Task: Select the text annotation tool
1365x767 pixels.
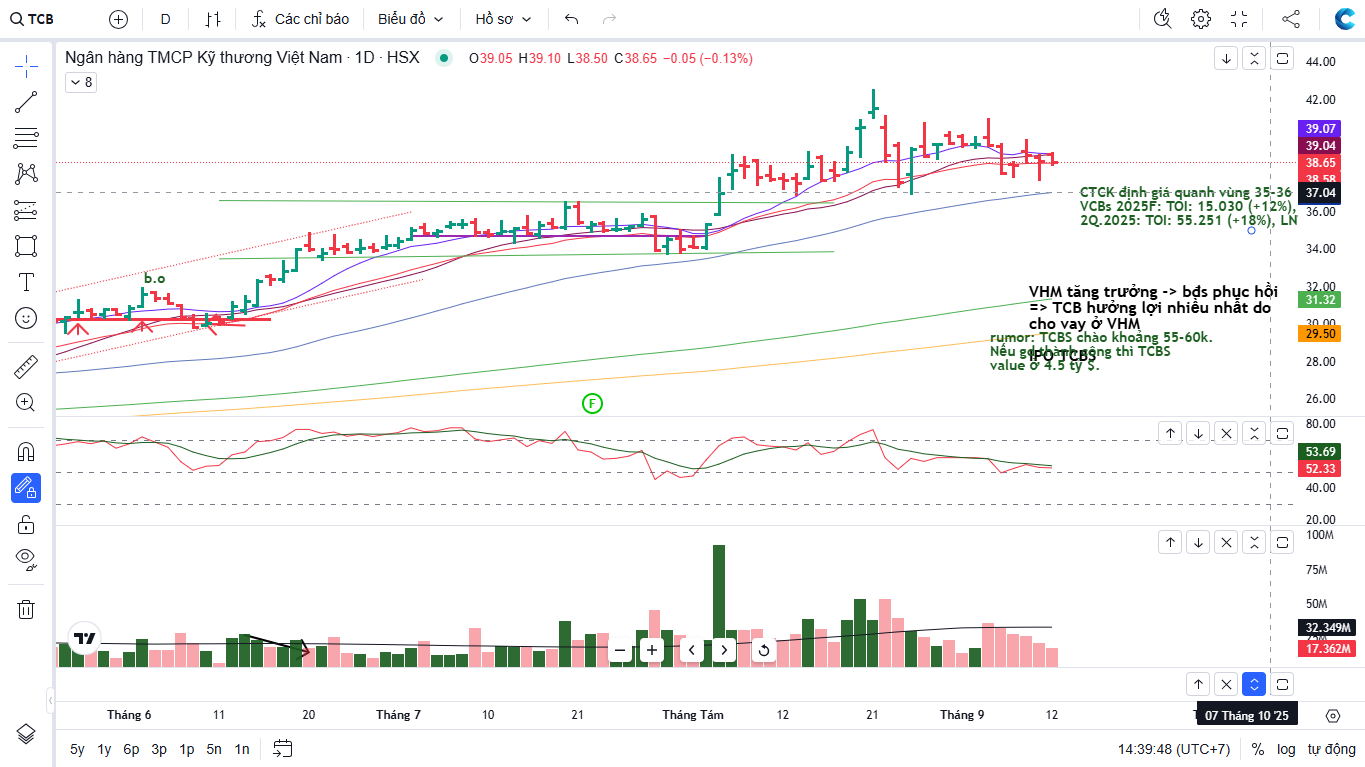Action: point(26,282)
